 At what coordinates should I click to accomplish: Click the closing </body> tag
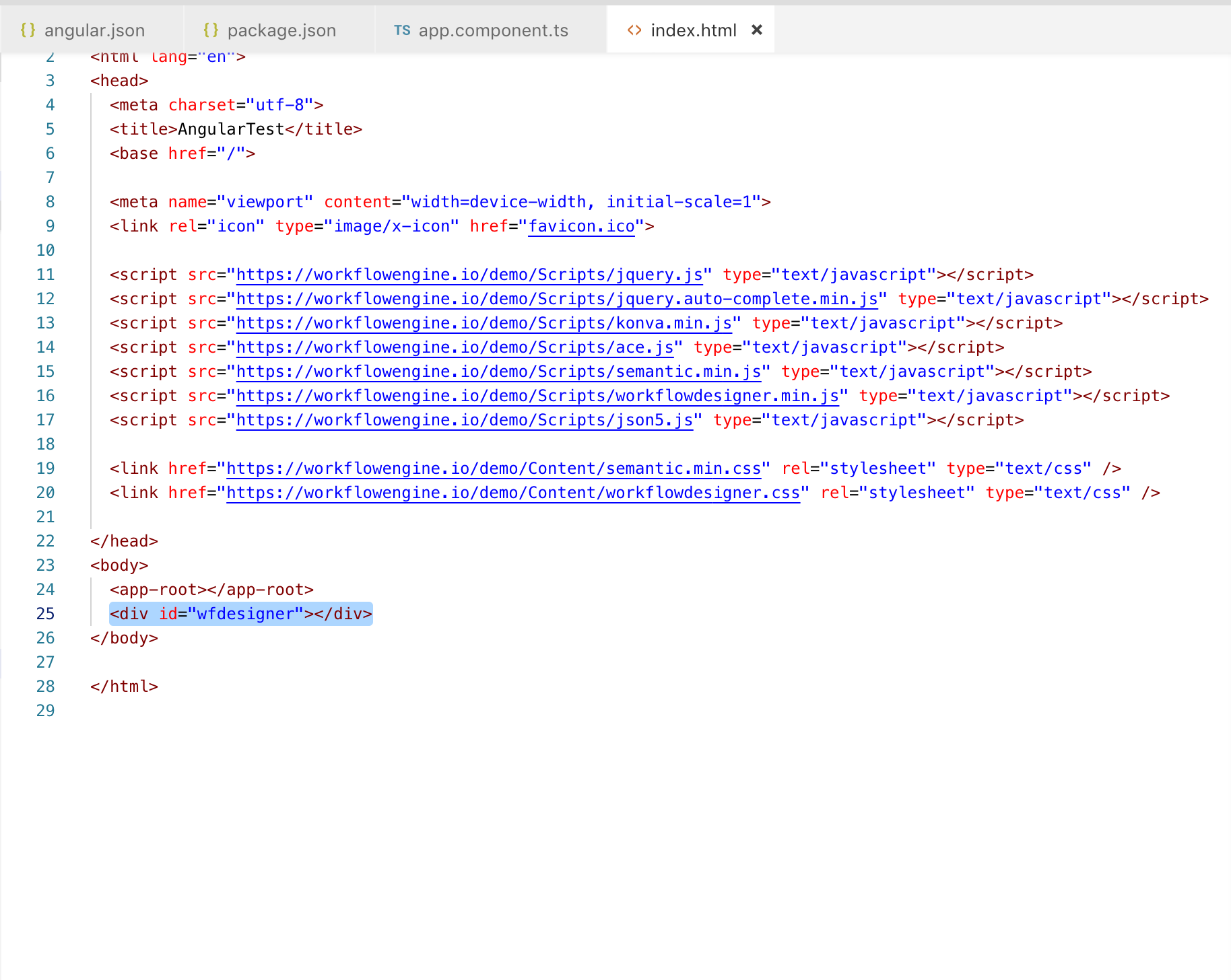(x=124, y=638)
